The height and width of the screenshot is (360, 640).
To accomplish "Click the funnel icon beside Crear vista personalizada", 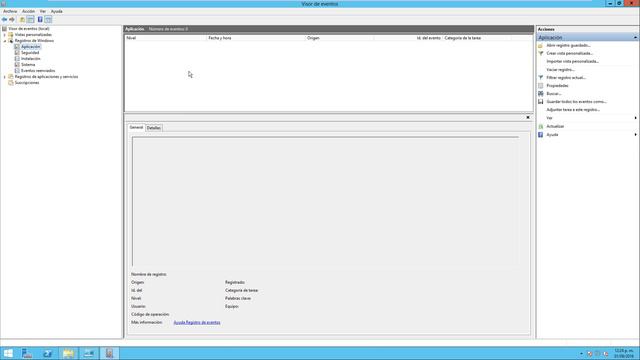I will 541,53.
